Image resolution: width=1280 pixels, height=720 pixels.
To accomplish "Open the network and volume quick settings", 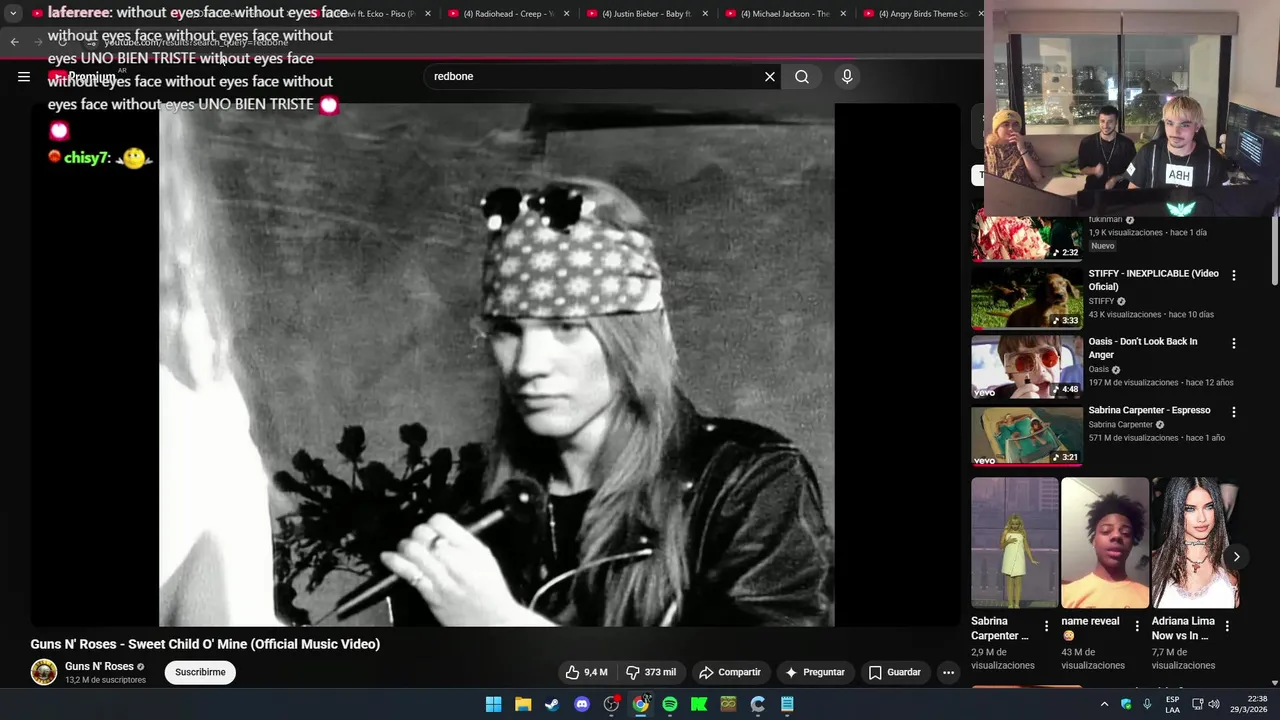I will [x=1205, y=704].
